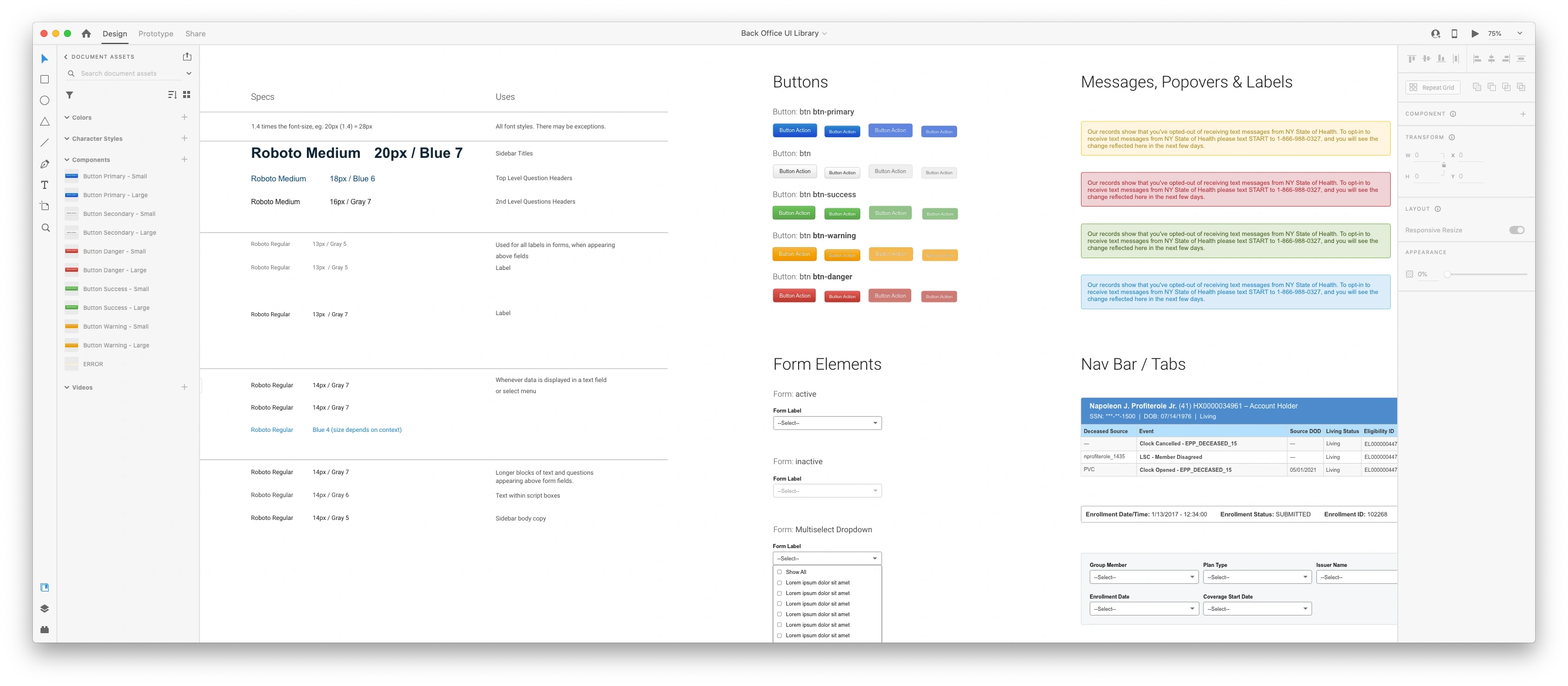Add a new Character Style
Screen dimensions: 1568x686
(184, 138)
